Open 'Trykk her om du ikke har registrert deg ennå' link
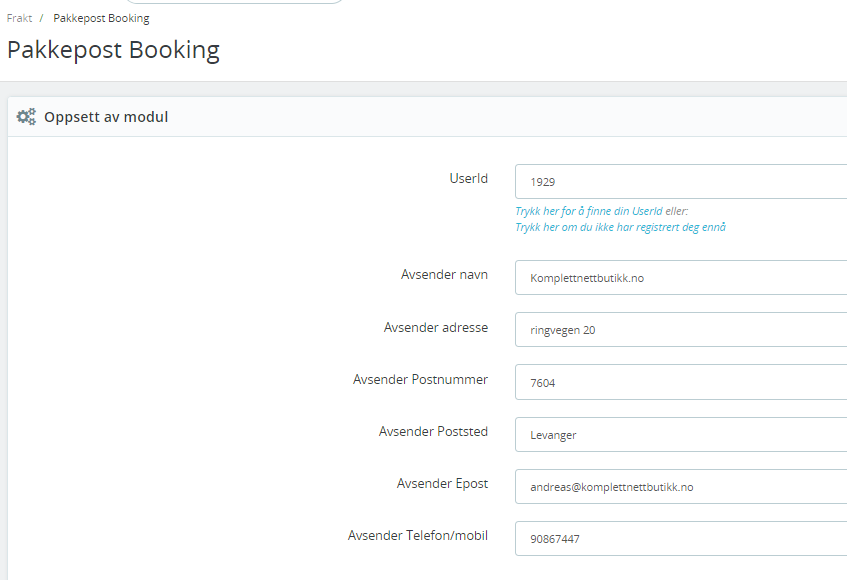The image size is (847, 580). click(x=620, y=227)
